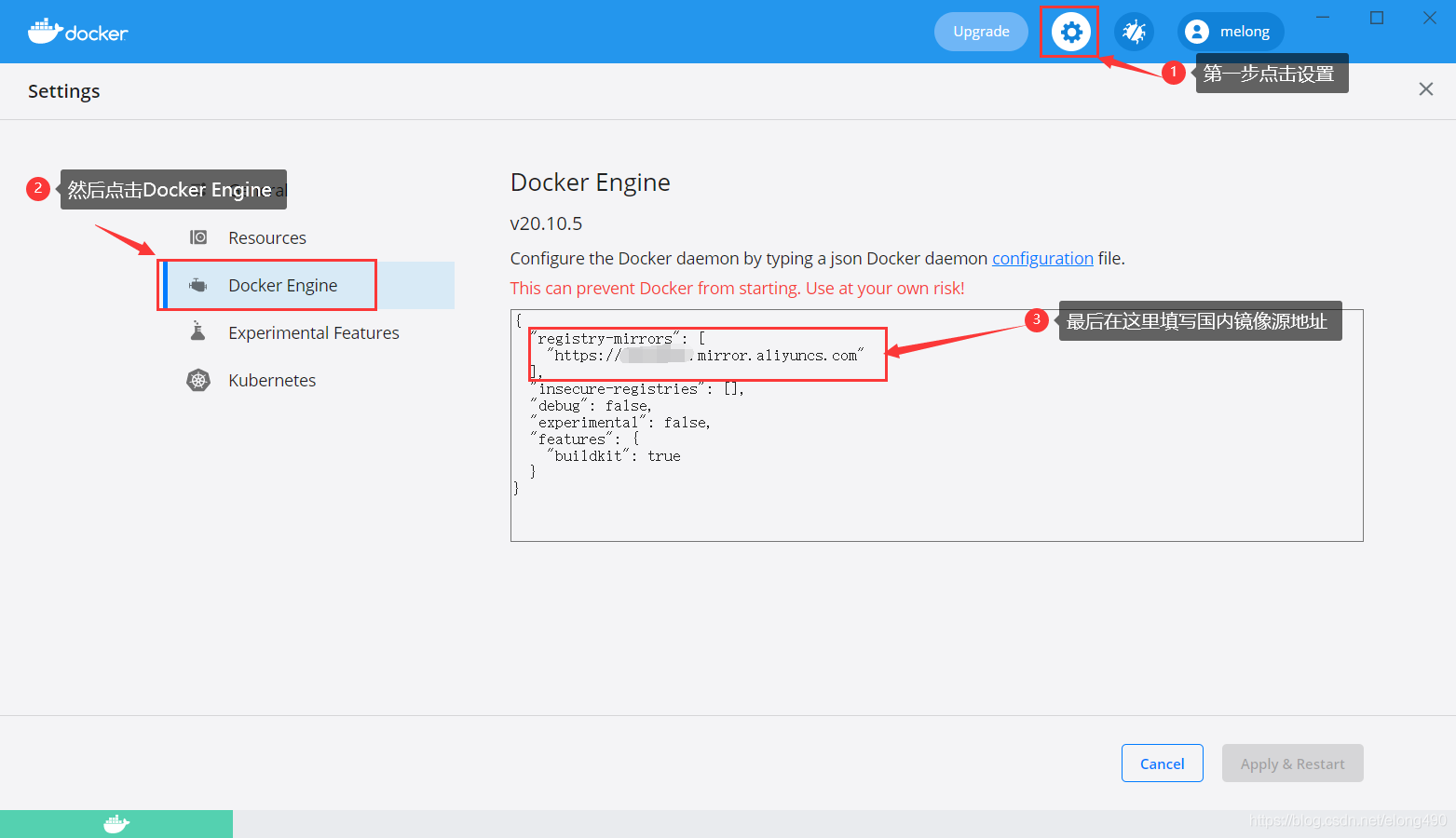This screenshot has height=838, width=1456.
Task: Click the whale status icon at bottom
Action: (x=116, y=824)
